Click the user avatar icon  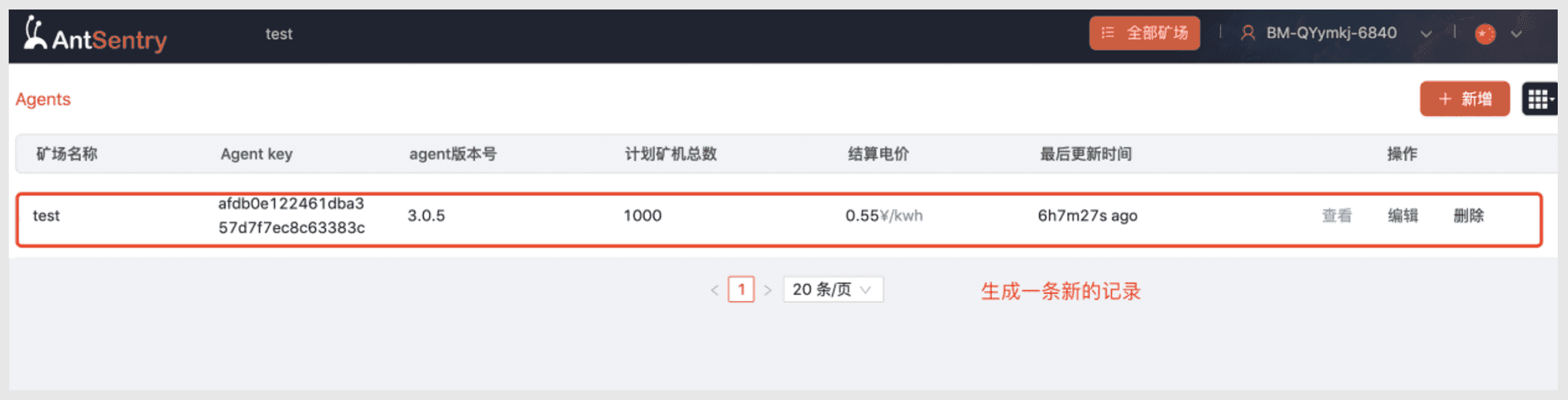click(1248, 33)
